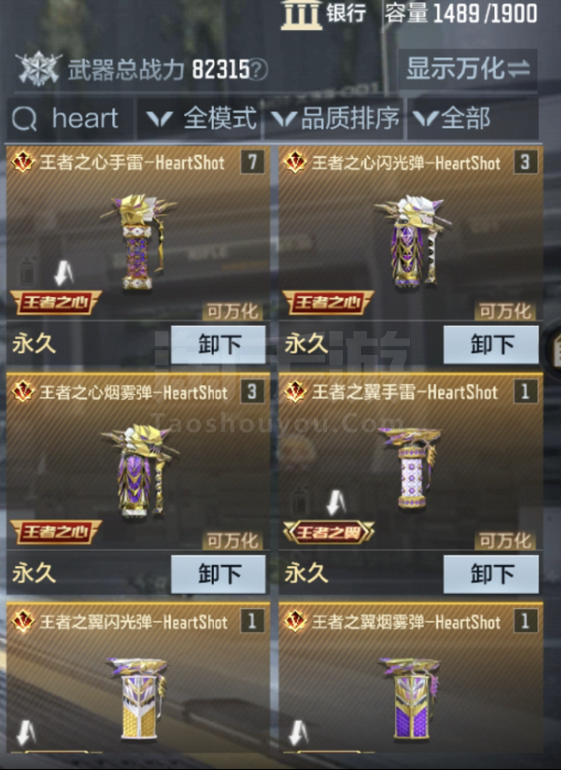Click 可万化 tag on 王者之心烟雾弹
This screenshot has height=770, width=561.
[x=233, y=541]
